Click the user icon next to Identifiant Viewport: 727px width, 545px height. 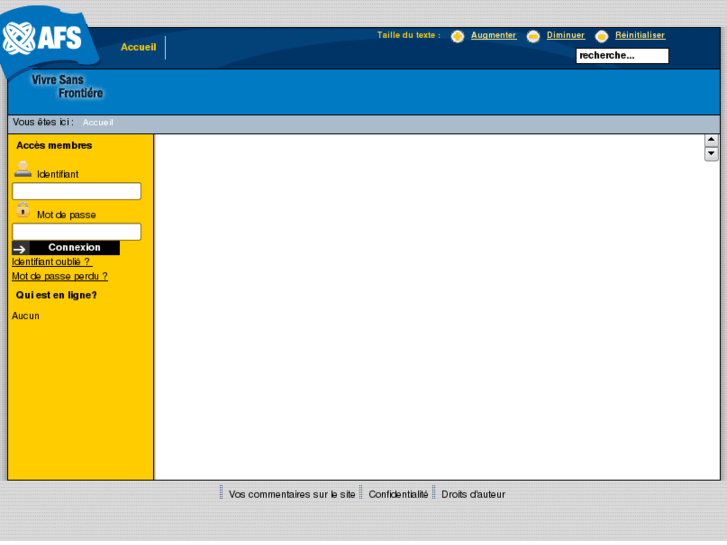(23, 169)
